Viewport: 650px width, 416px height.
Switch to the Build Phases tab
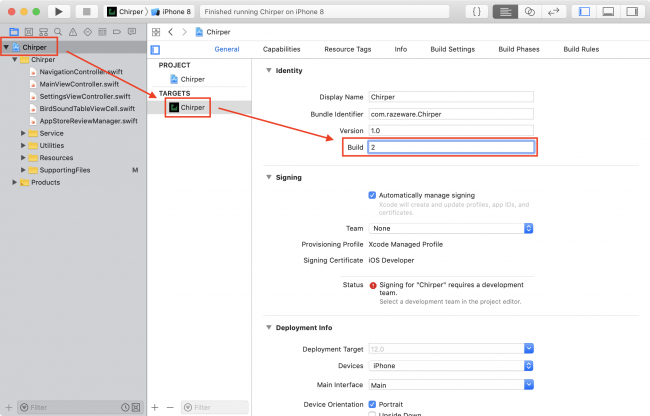tap(519, 49)
